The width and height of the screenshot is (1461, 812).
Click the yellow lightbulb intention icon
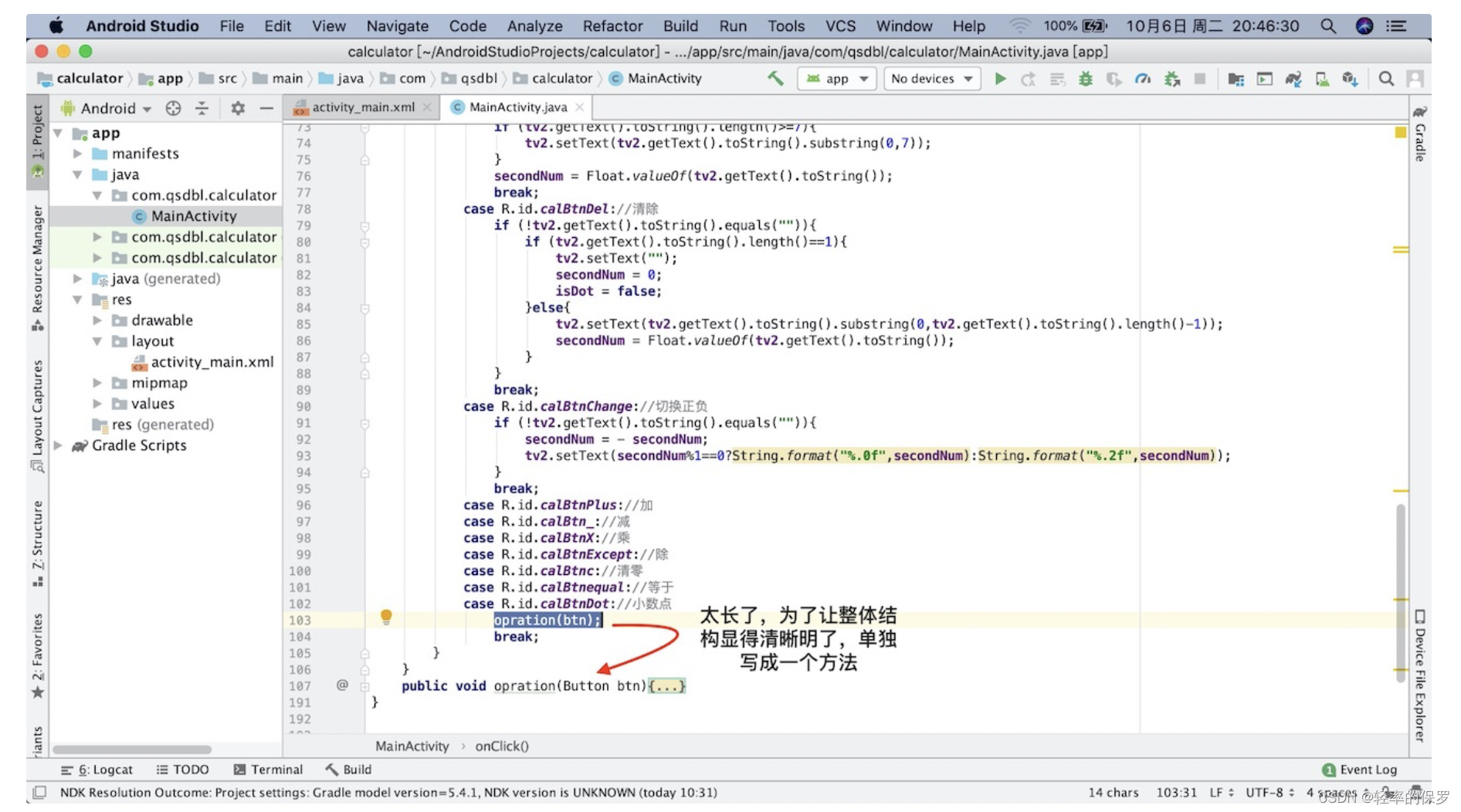click(386, 617)
